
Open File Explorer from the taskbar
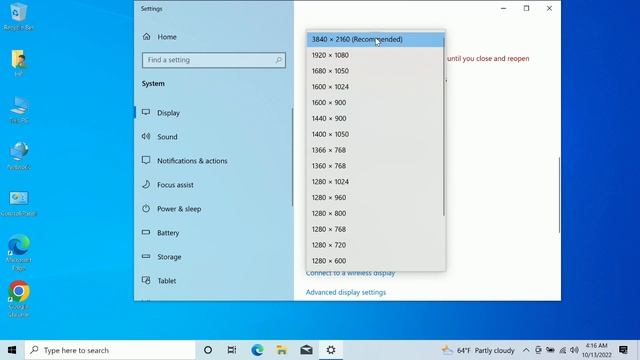point(282,350)
